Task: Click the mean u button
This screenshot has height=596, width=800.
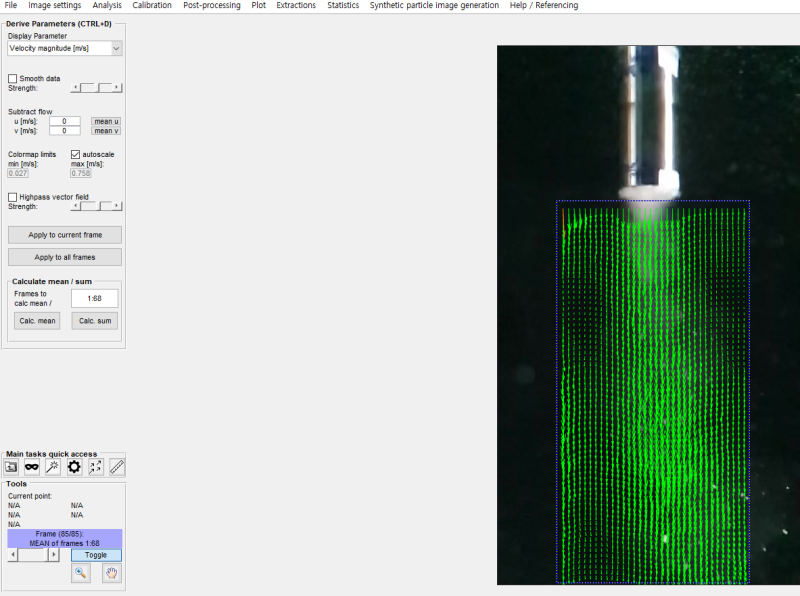Action: [105, 121]
